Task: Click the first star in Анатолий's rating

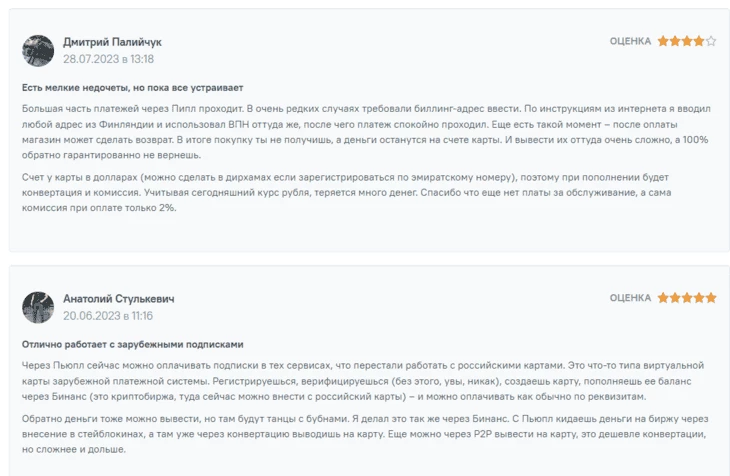Action: 663,298
